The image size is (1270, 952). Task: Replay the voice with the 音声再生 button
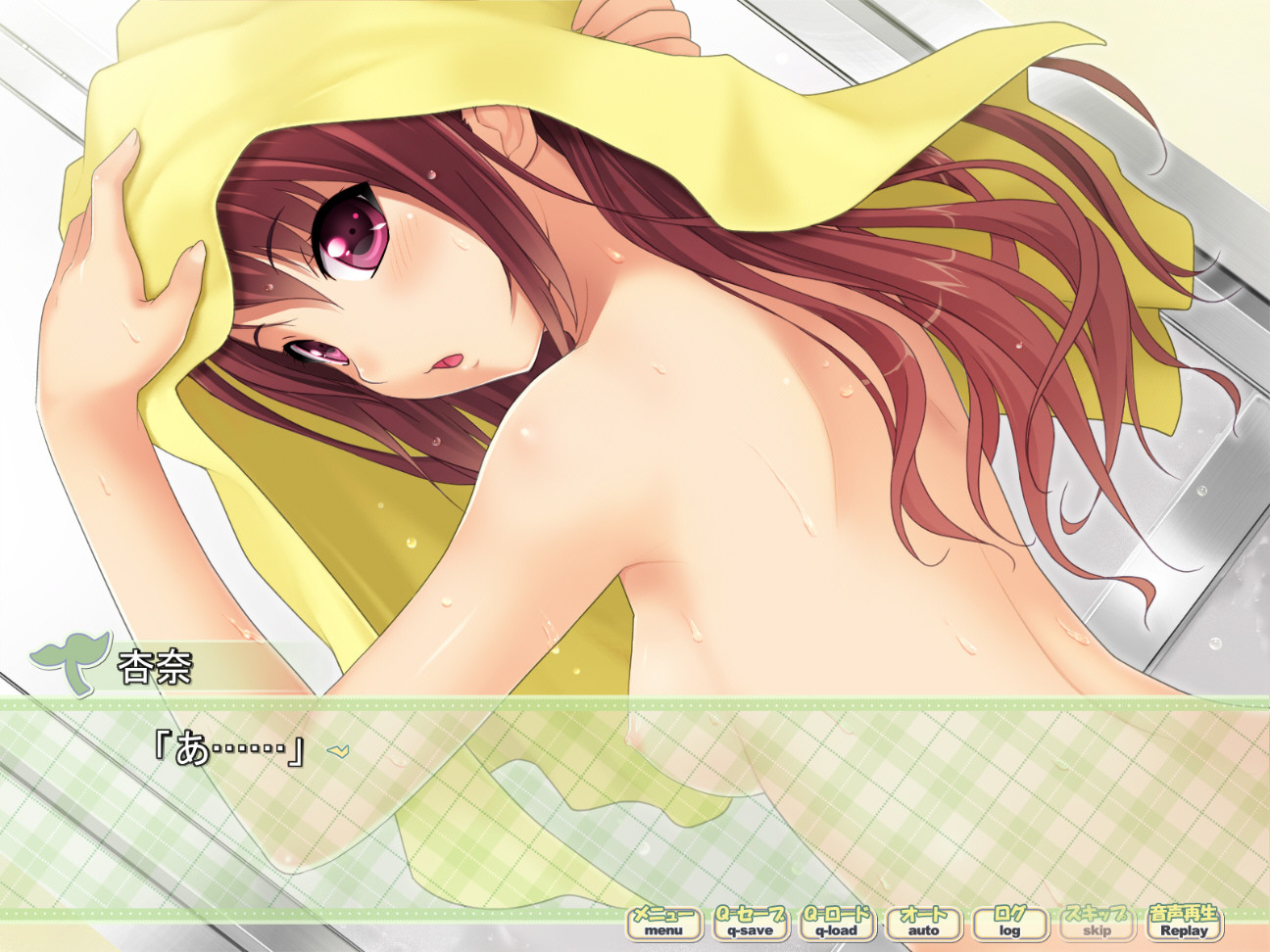click(1184, 923)
